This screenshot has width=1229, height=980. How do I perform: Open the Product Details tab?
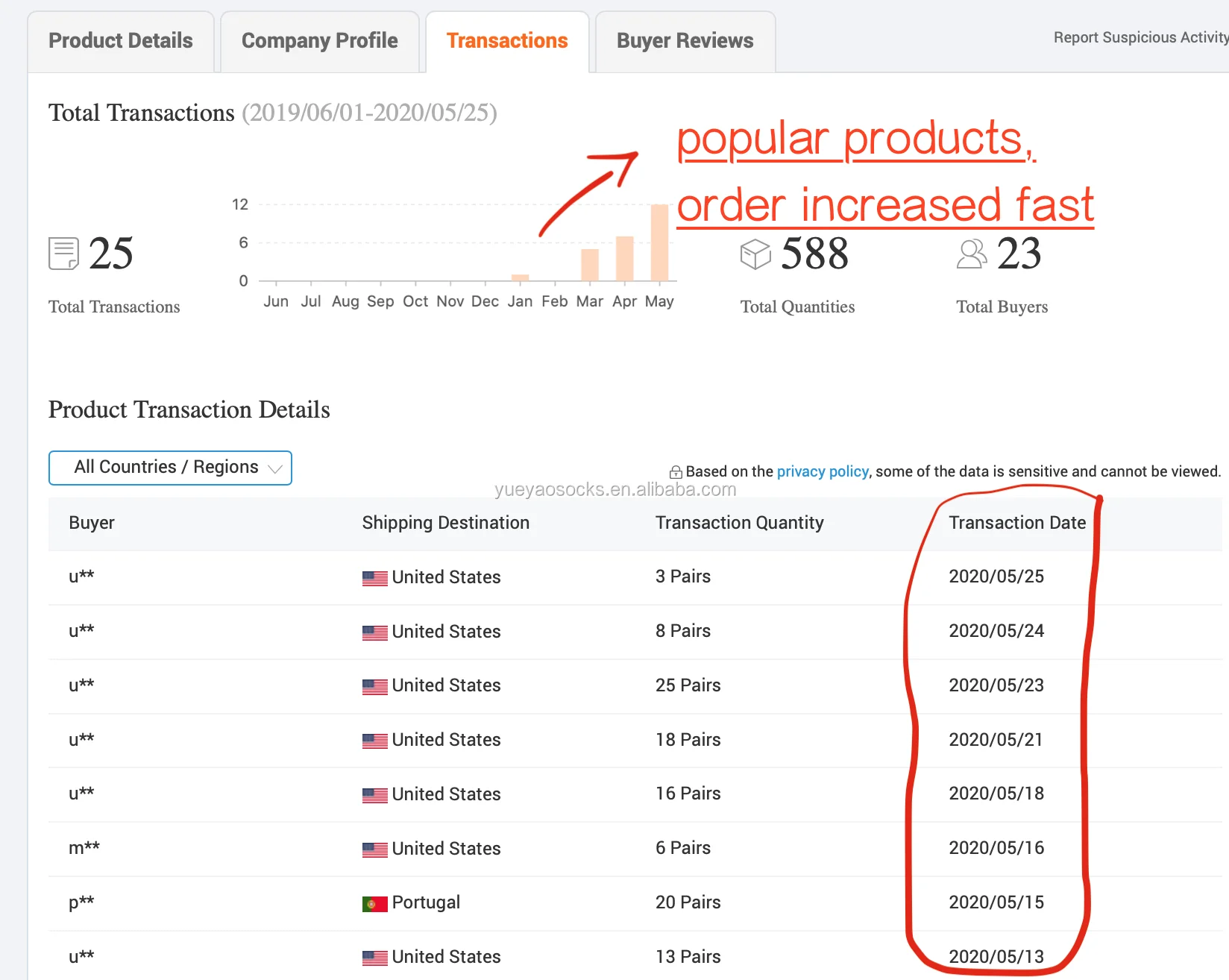pos(121,41)
